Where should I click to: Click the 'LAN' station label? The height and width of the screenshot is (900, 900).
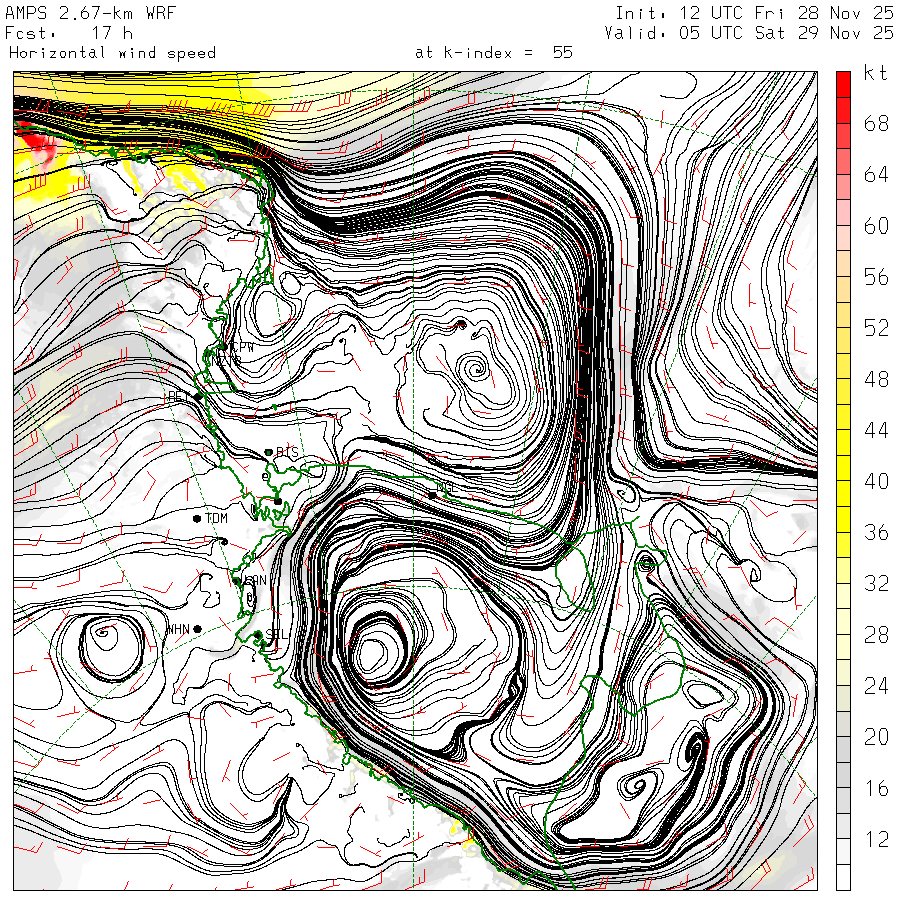click(x=256, y=580)
